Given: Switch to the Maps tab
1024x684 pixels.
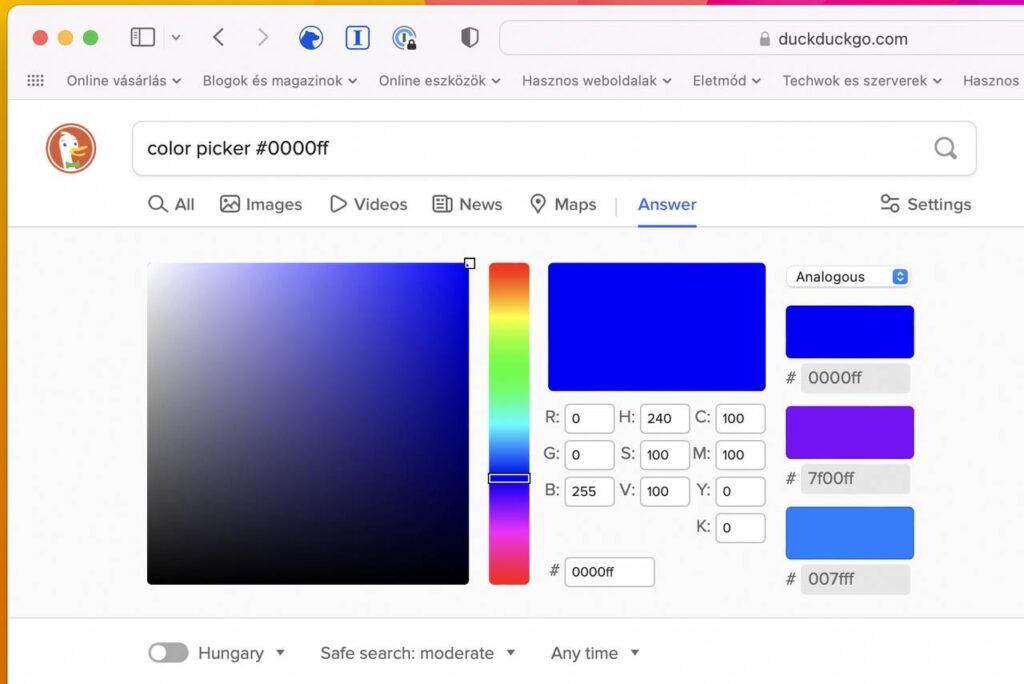Looking at the screenshot, I should 563,204.
